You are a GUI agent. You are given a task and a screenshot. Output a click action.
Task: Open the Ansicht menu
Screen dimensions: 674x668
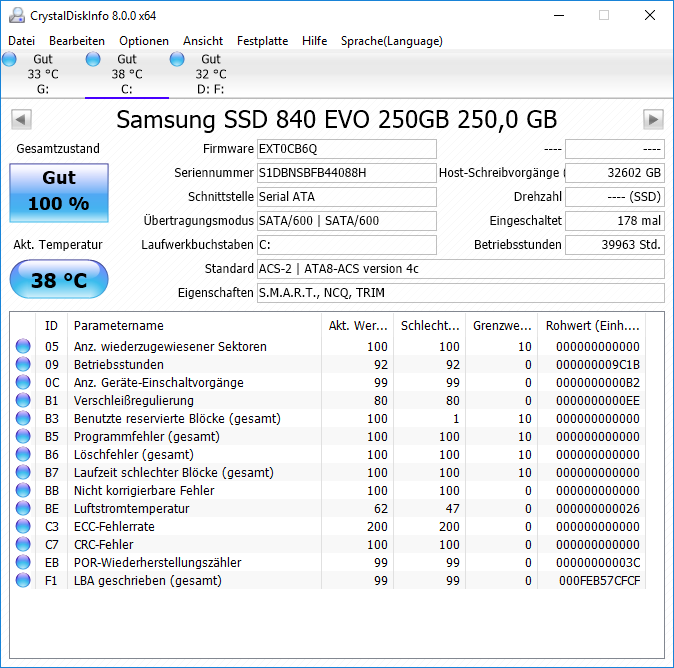point(203,41)
